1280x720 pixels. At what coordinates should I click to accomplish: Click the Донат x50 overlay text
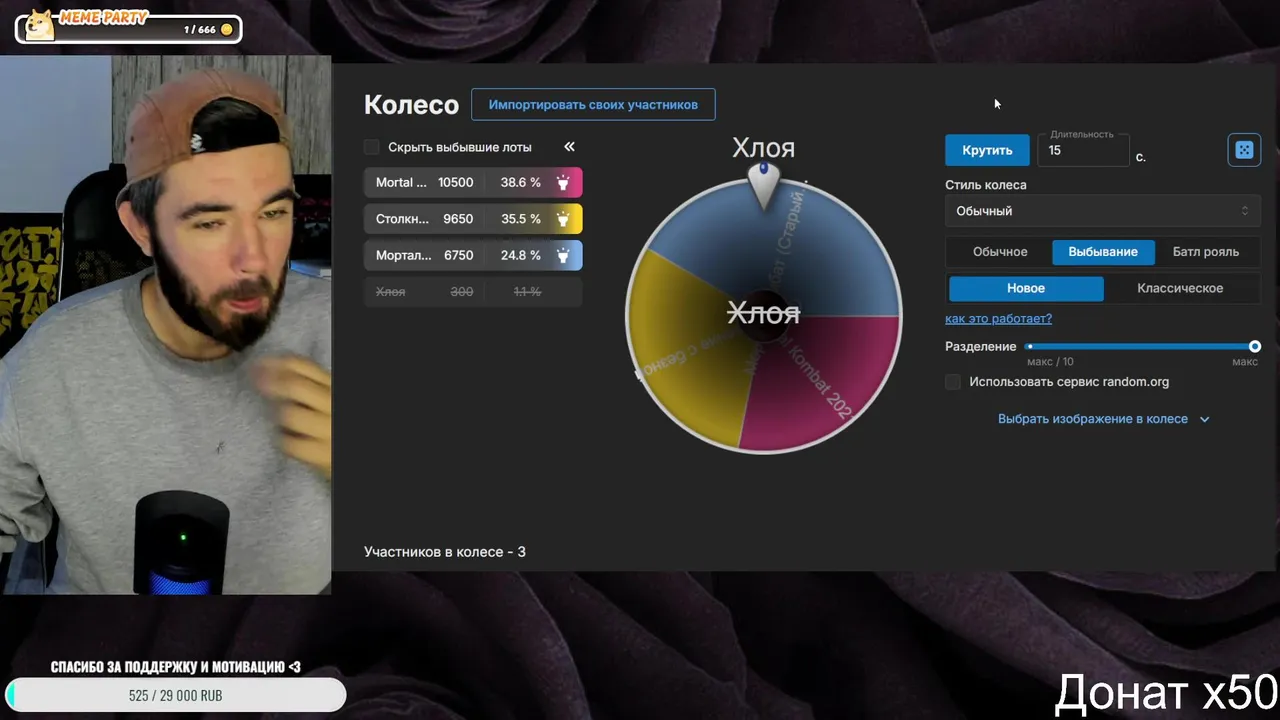click(x=1166, y=692)
